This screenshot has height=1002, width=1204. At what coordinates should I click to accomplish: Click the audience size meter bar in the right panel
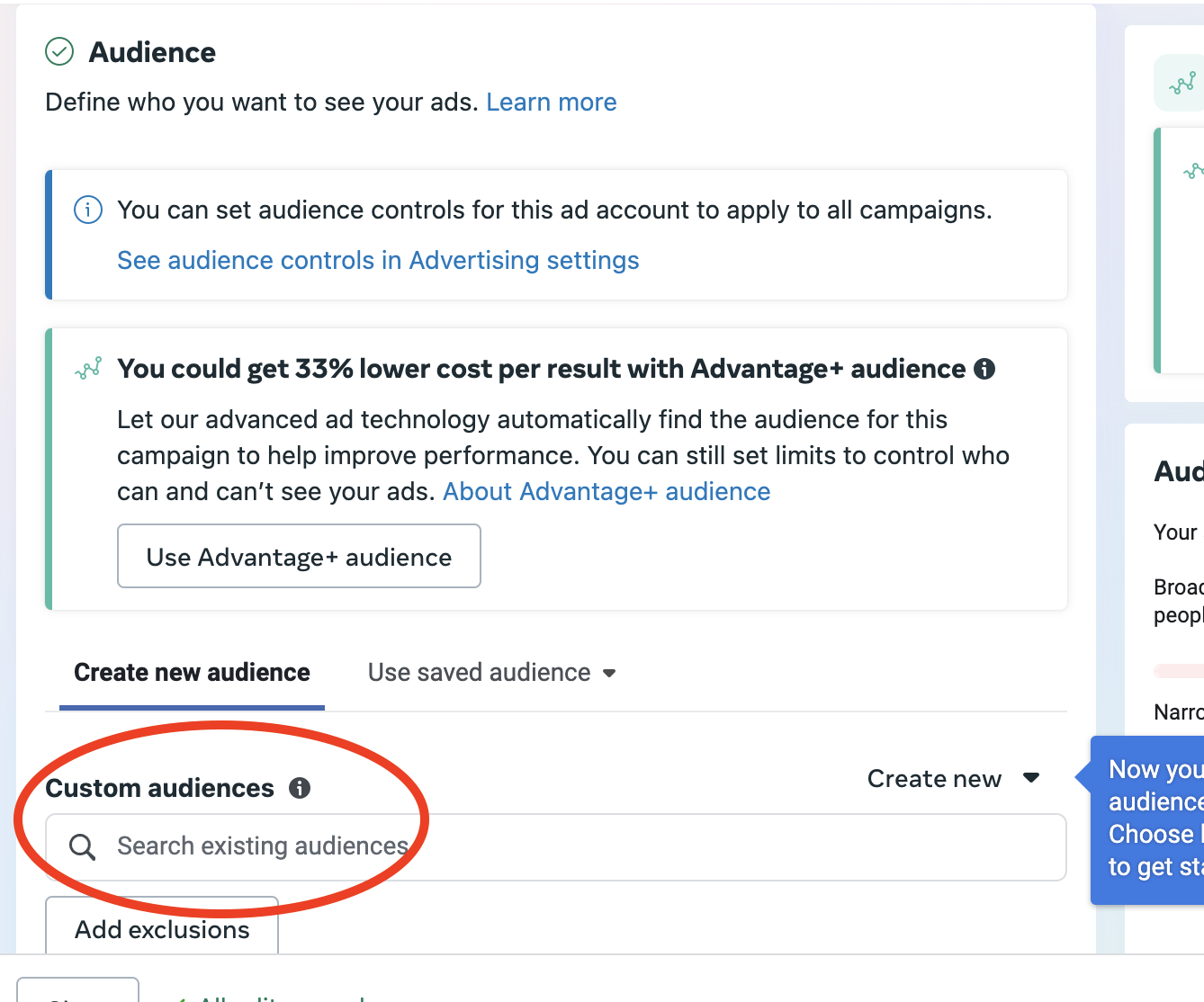(x=1181, y=670)
